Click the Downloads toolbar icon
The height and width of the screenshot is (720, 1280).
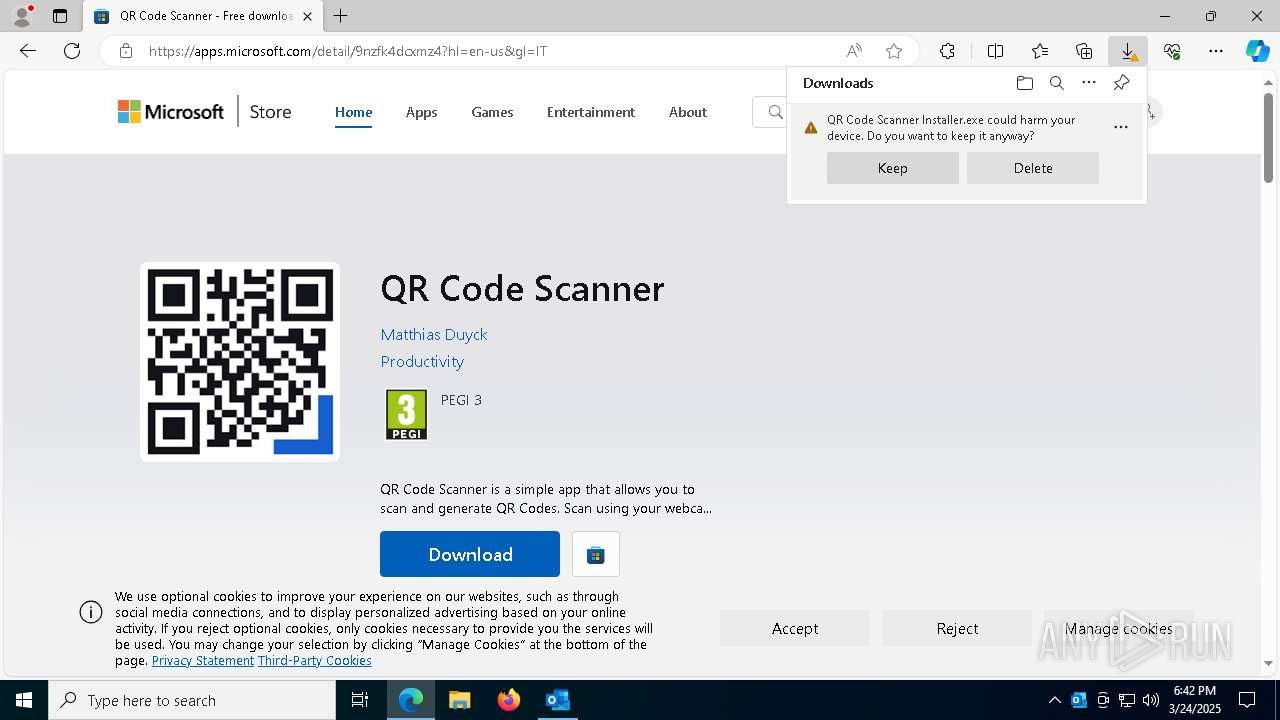point(1128,51)
